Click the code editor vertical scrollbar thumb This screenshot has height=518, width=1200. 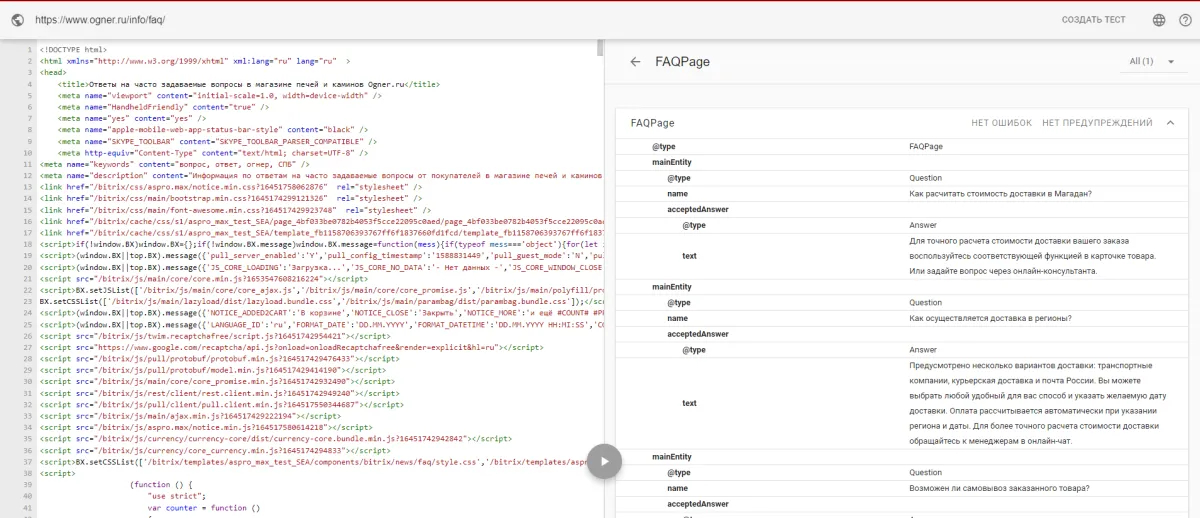point(599,48)
